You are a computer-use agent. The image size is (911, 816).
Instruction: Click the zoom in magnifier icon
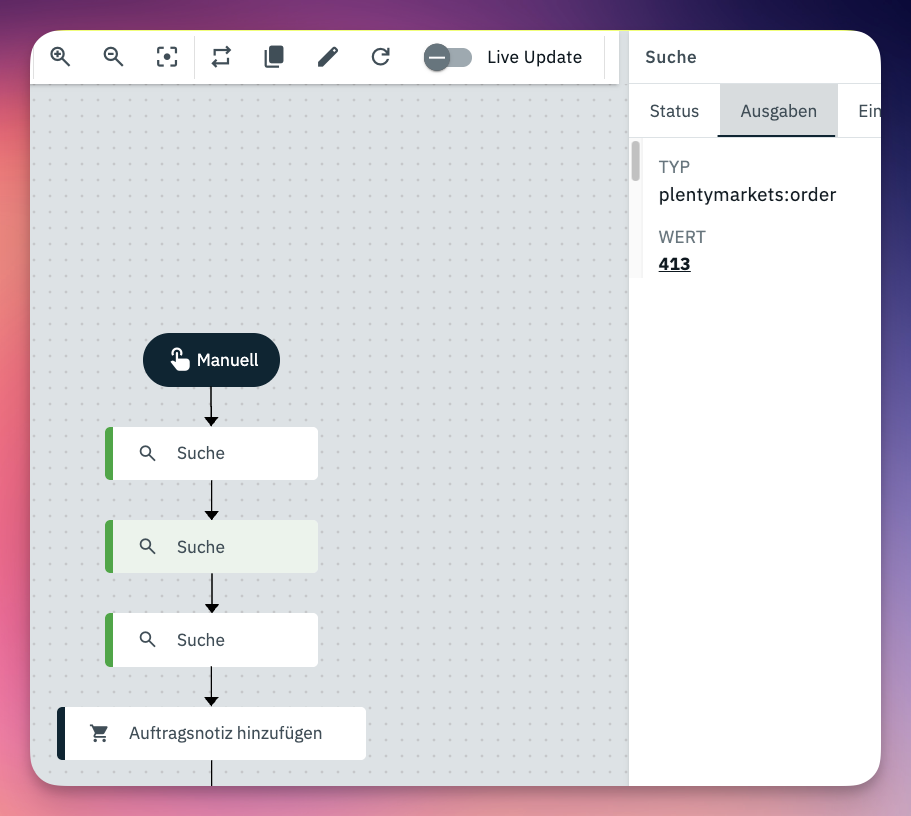(61, 57)
